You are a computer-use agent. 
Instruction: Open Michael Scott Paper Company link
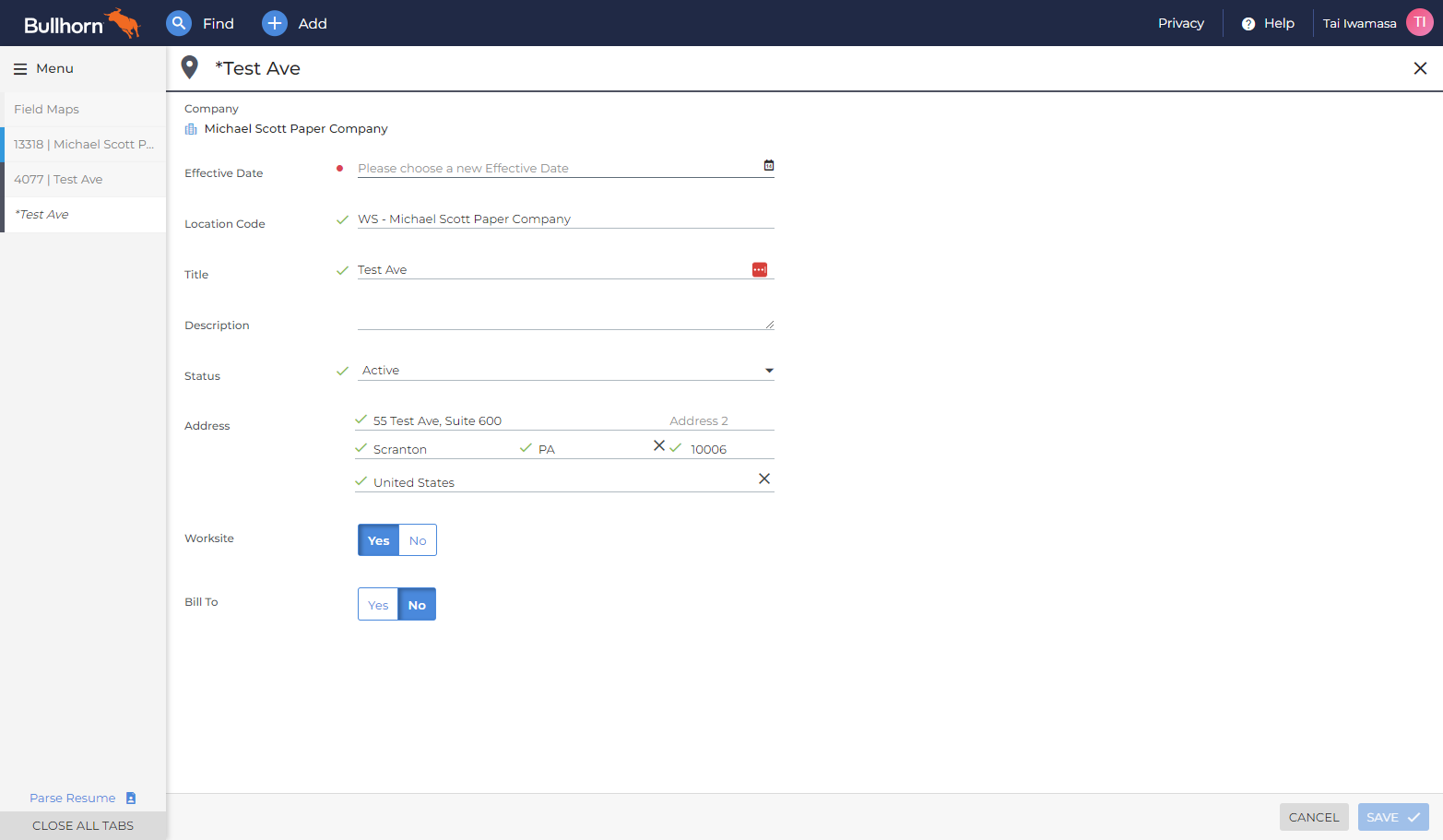[296, 129]
